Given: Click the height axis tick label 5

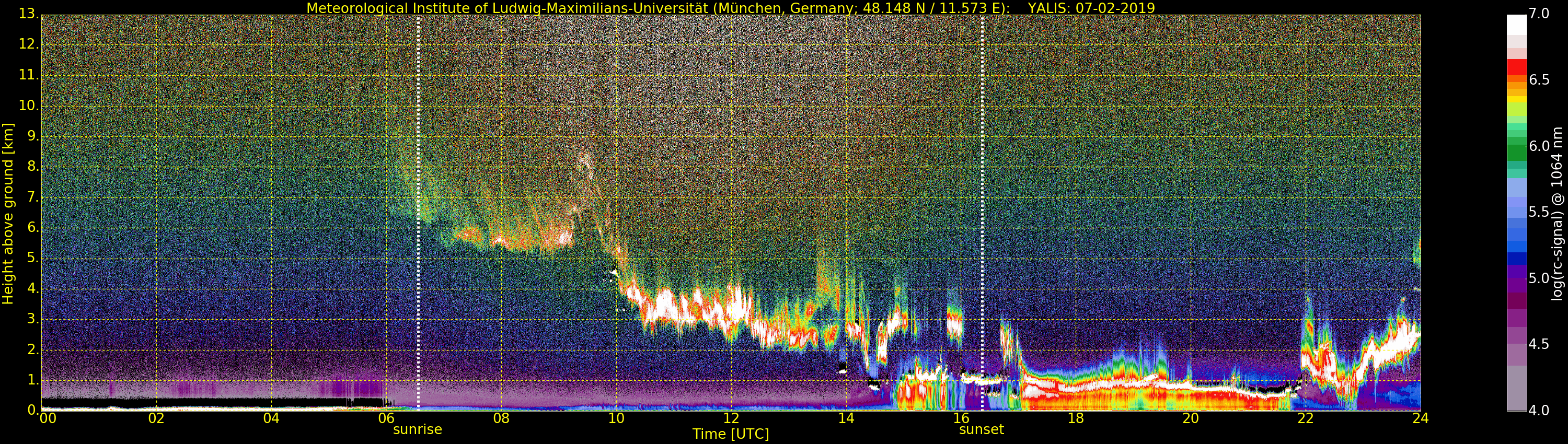Looking at the screenshot, I should [33, 258].
